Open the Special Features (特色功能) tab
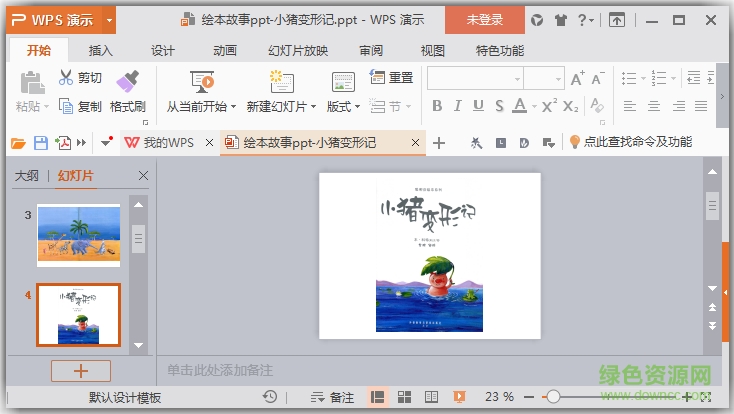The height and width of the screenshot is (414, 734). tap(499, 51)
